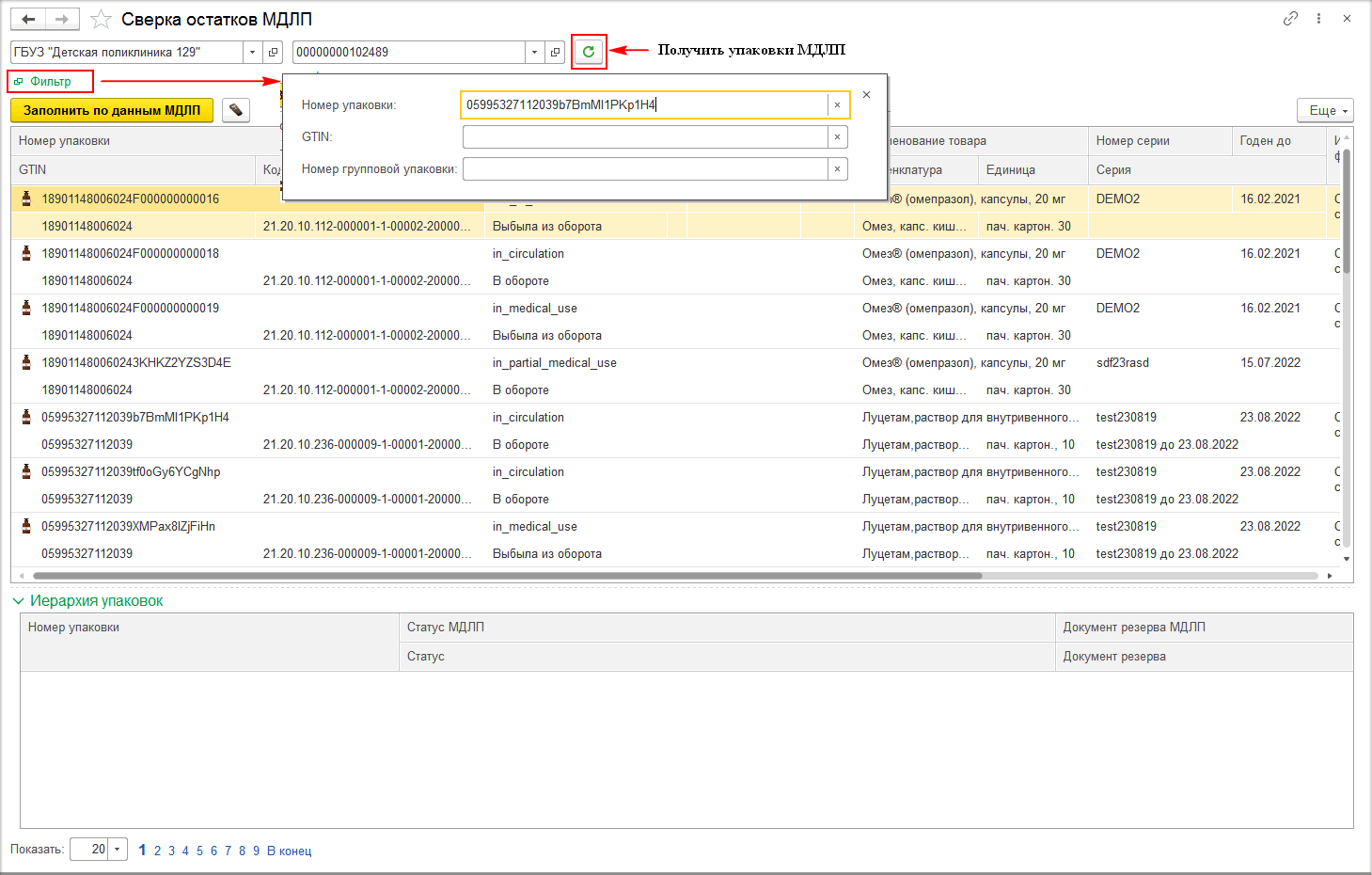1372x875 pixels.
Task: Click bottle icon of row 189011480060243KHKZ2YZS3D4E
Action: (26, 362)
